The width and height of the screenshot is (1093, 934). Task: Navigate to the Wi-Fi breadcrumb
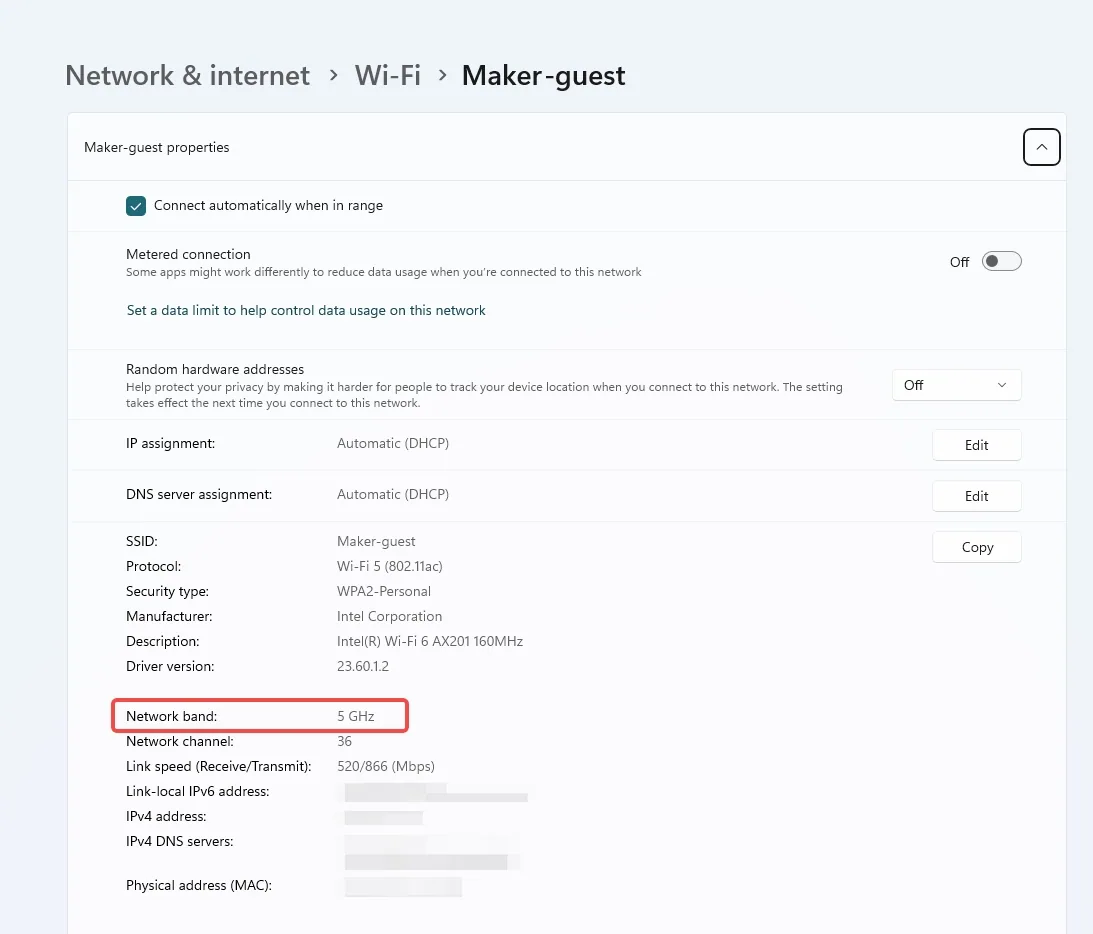point(388,75)
